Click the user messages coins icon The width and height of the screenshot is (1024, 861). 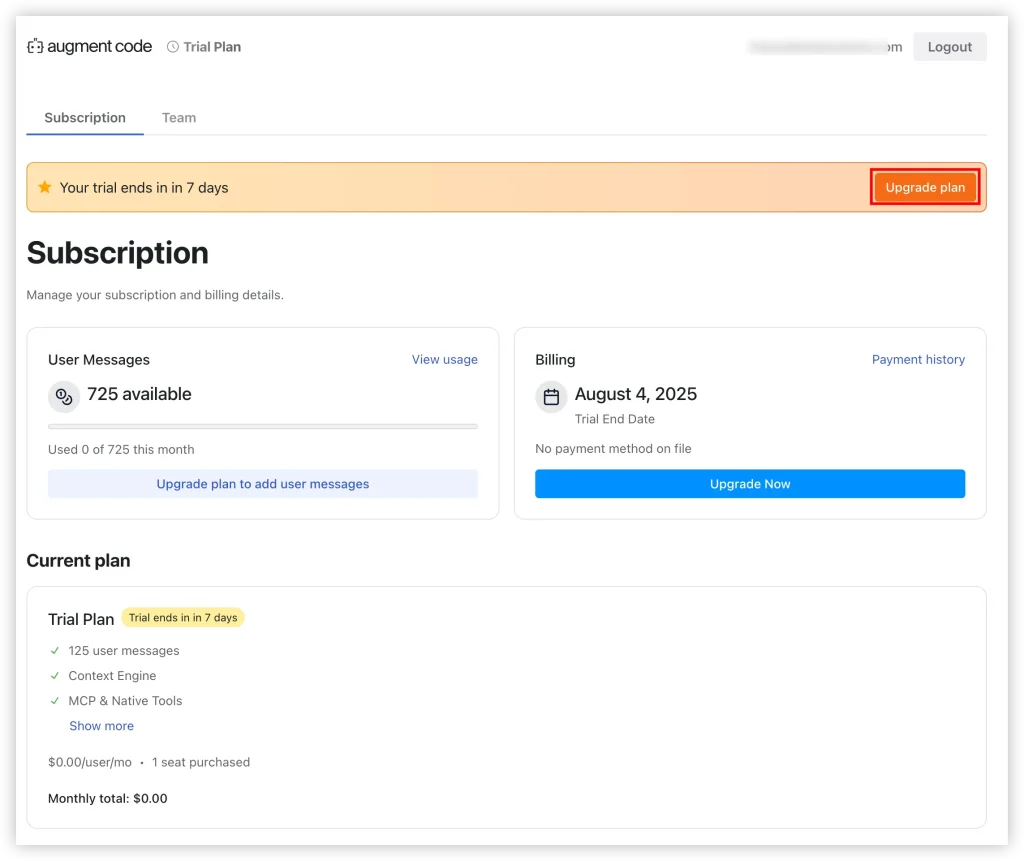[64, 396]
